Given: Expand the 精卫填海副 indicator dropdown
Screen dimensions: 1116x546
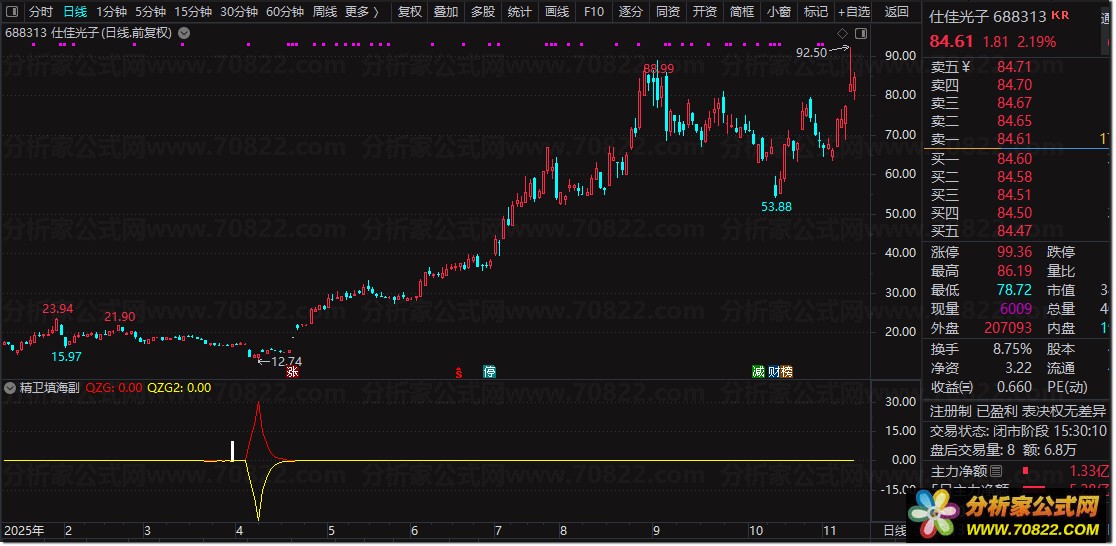Looking at the screenshot, I should (10, 388).
